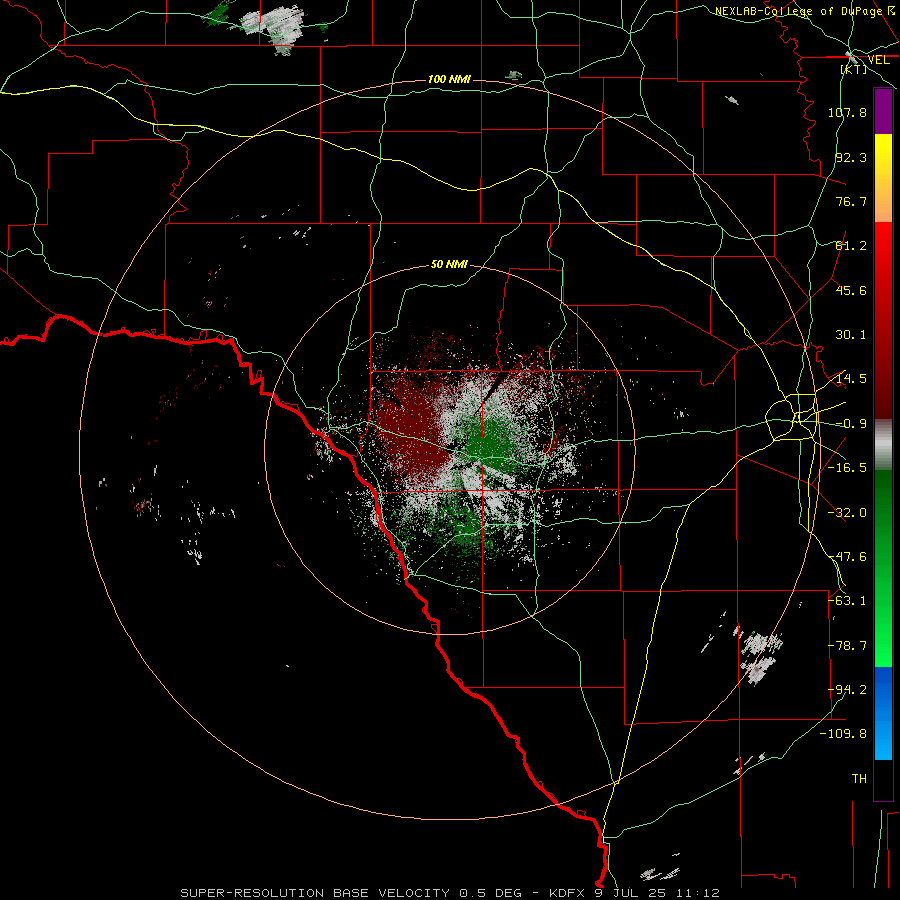Screen dimensions: 900x900
Task: Click the 30.1 scale value
Action: tap(851, 335)
